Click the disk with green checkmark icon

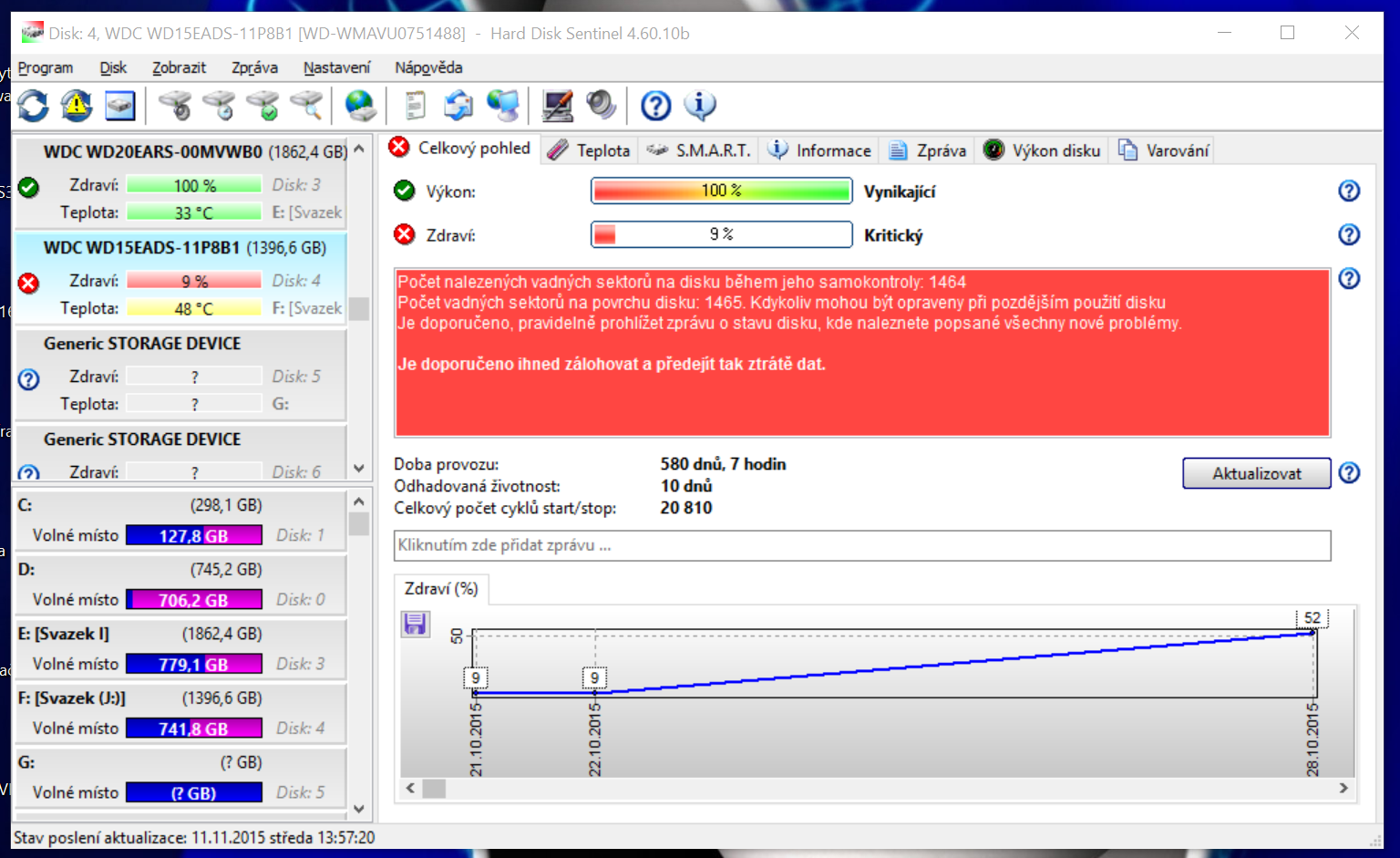coord(263,106)
